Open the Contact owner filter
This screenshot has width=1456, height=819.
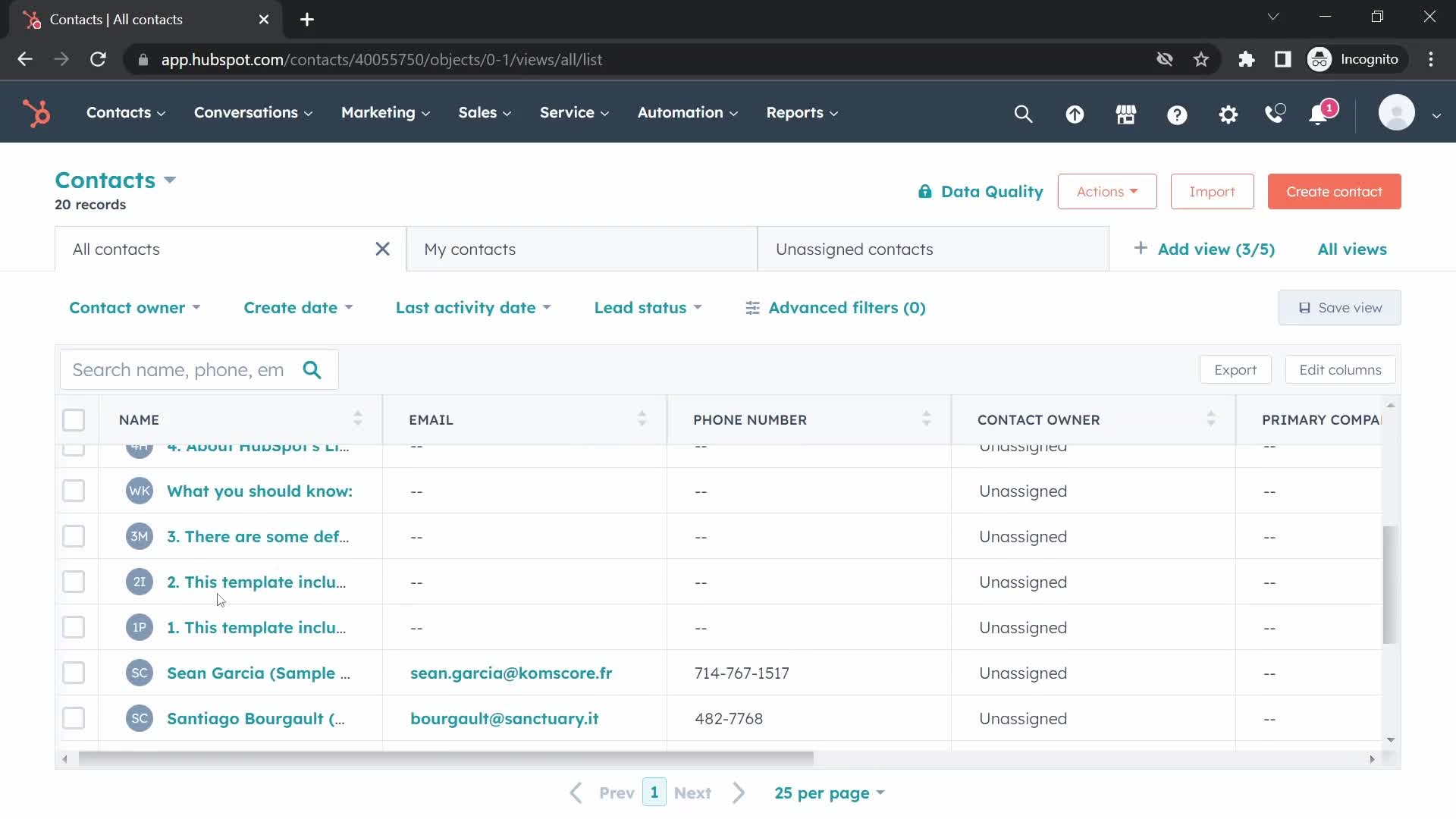click(135, 308)
